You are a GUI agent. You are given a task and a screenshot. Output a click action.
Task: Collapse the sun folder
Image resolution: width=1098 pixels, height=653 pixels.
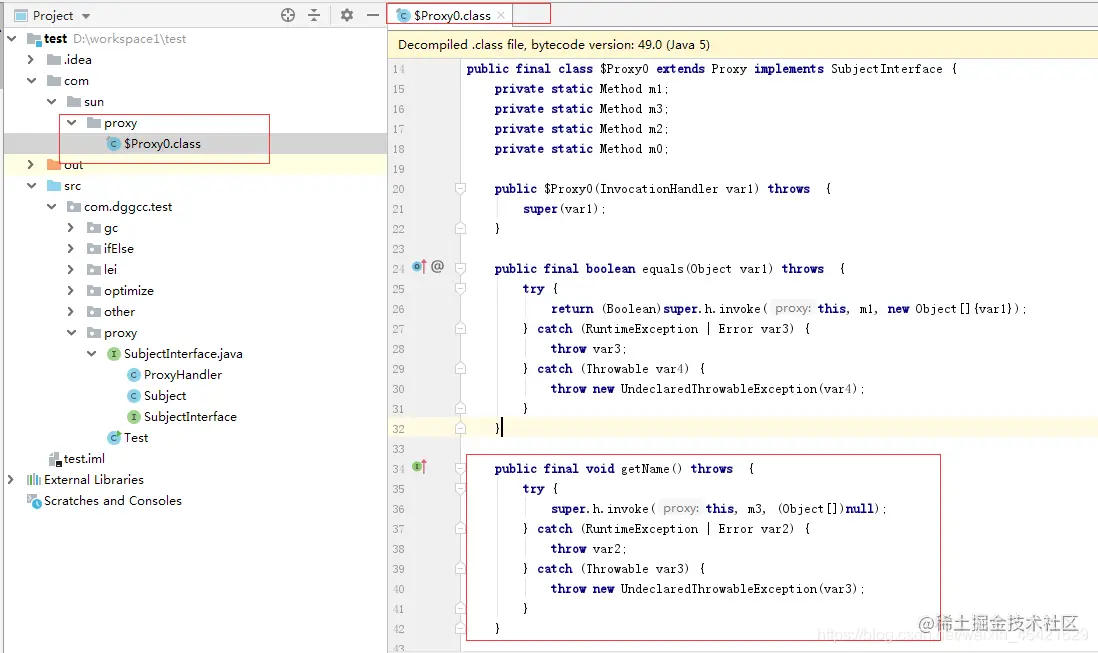pyautogui.click(x=51, y=101)
